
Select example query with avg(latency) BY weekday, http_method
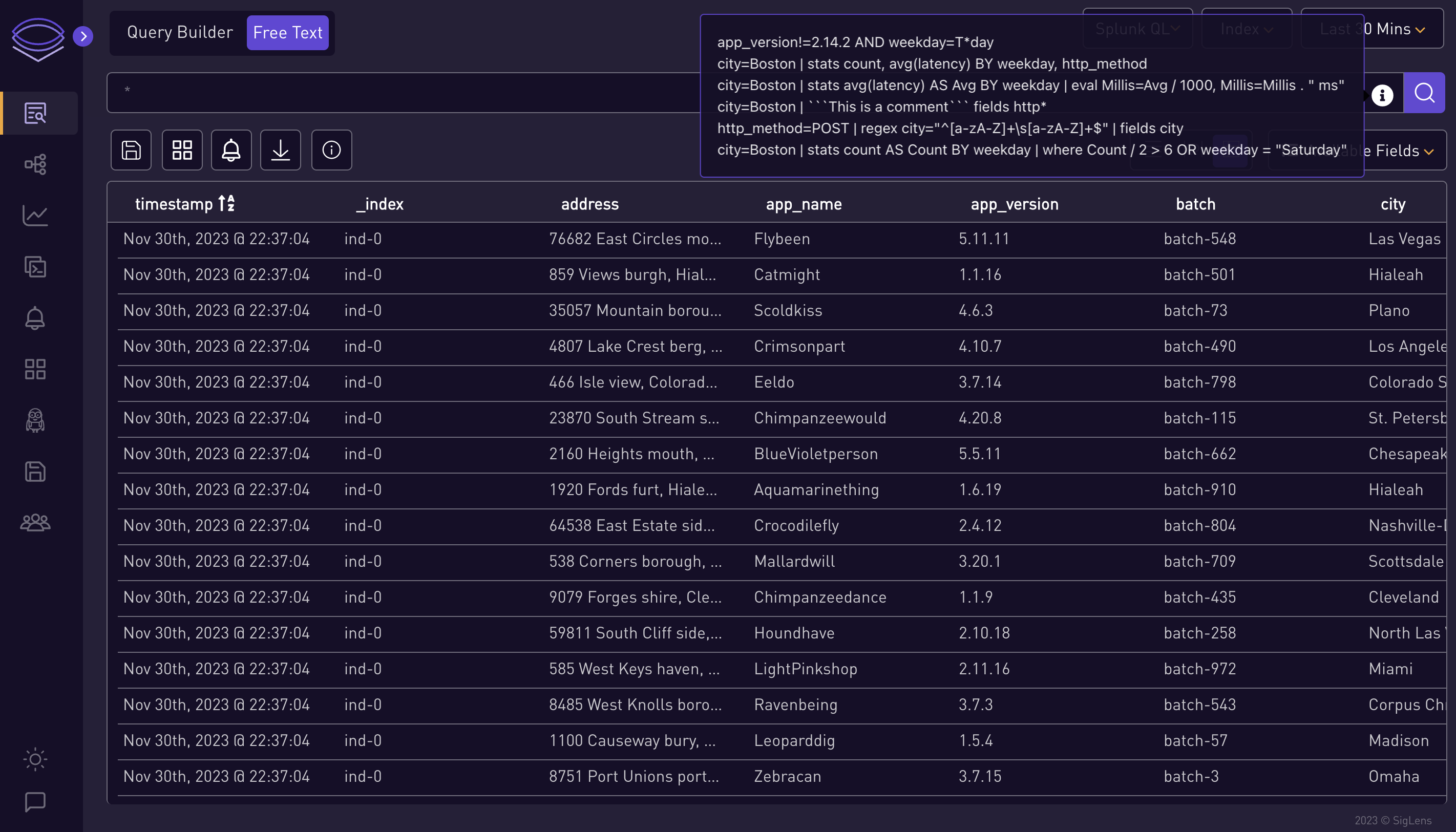pyautogui.click(x=932, y=63)
